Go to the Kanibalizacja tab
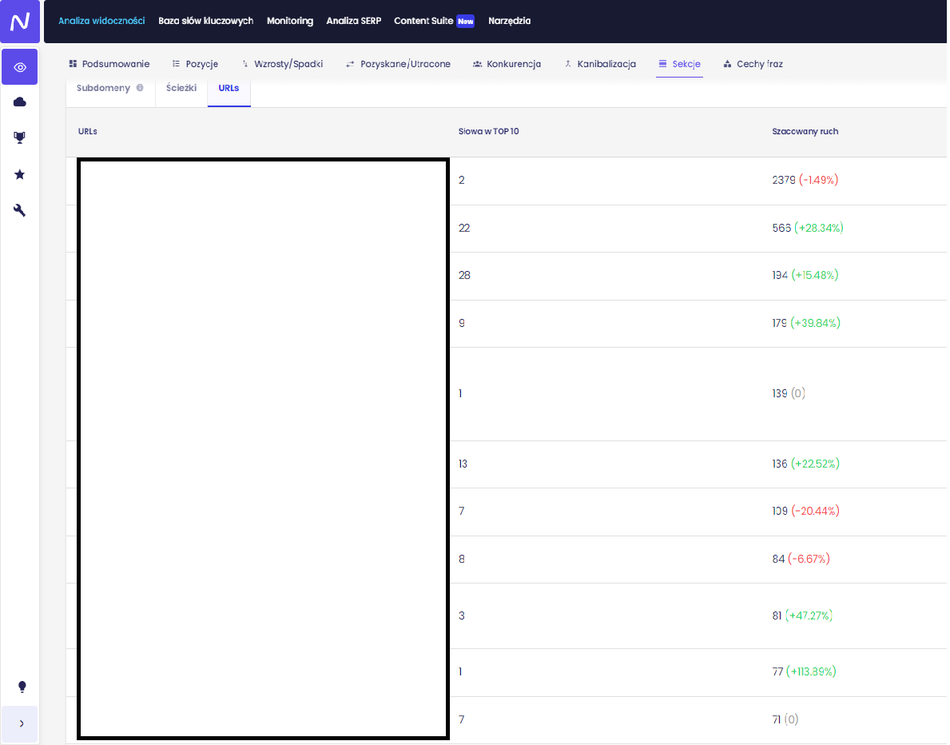The width and height of the screenshot is (950, 745). [600, 64]
